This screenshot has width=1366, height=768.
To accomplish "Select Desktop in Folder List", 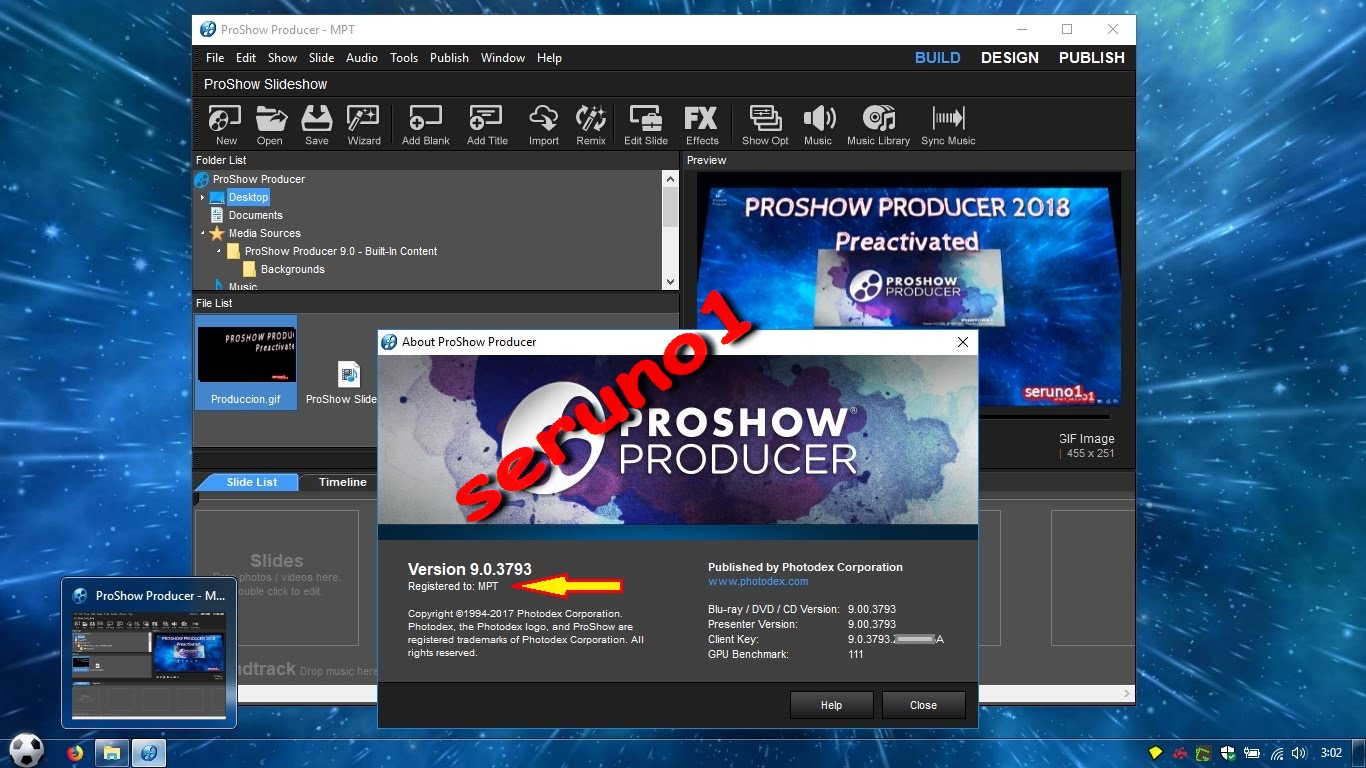I will click(248, 197).
